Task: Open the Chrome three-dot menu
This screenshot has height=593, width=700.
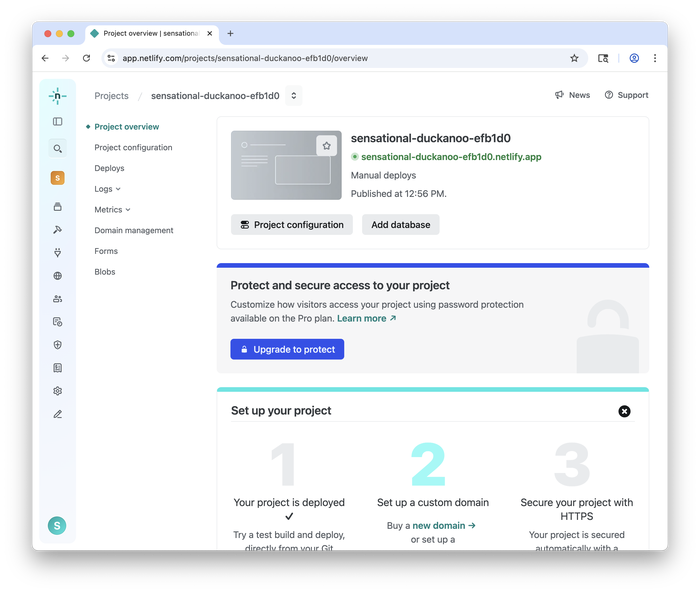Action: pos(655,58)
